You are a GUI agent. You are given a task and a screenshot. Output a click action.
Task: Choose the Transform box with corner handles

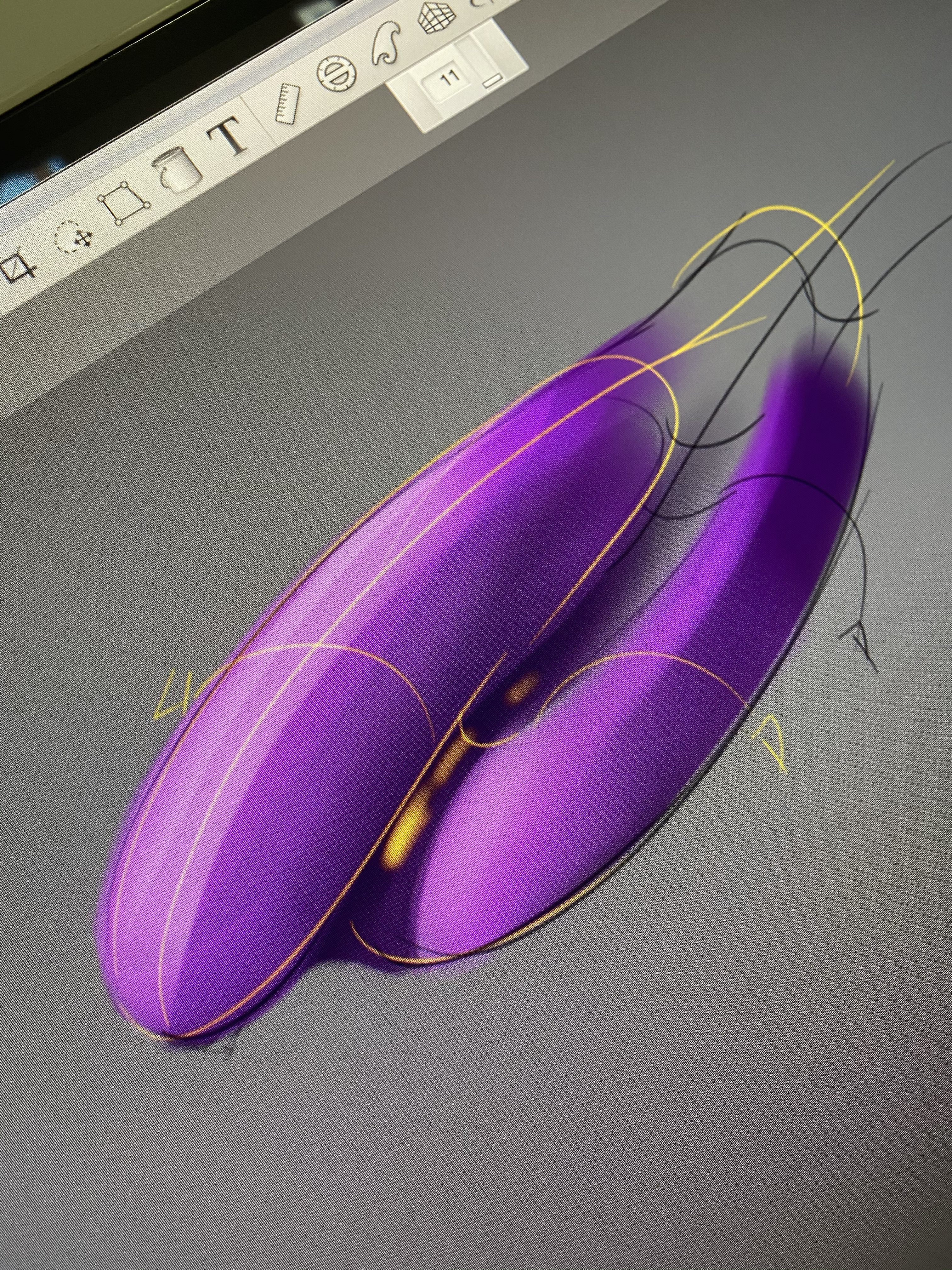click(125, 203)
